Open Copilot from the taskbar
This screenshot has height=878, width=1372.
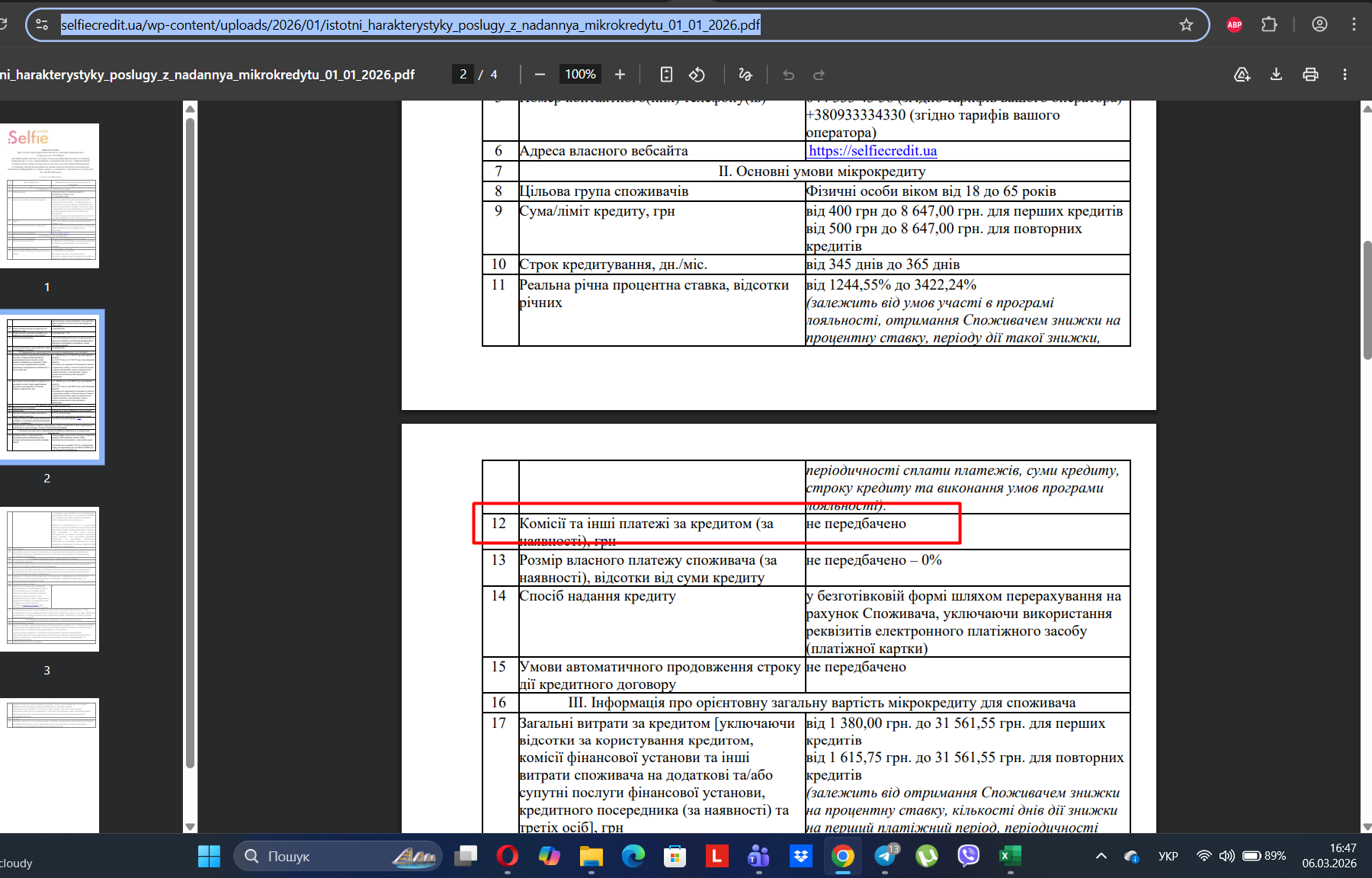[x=549, y=856]
